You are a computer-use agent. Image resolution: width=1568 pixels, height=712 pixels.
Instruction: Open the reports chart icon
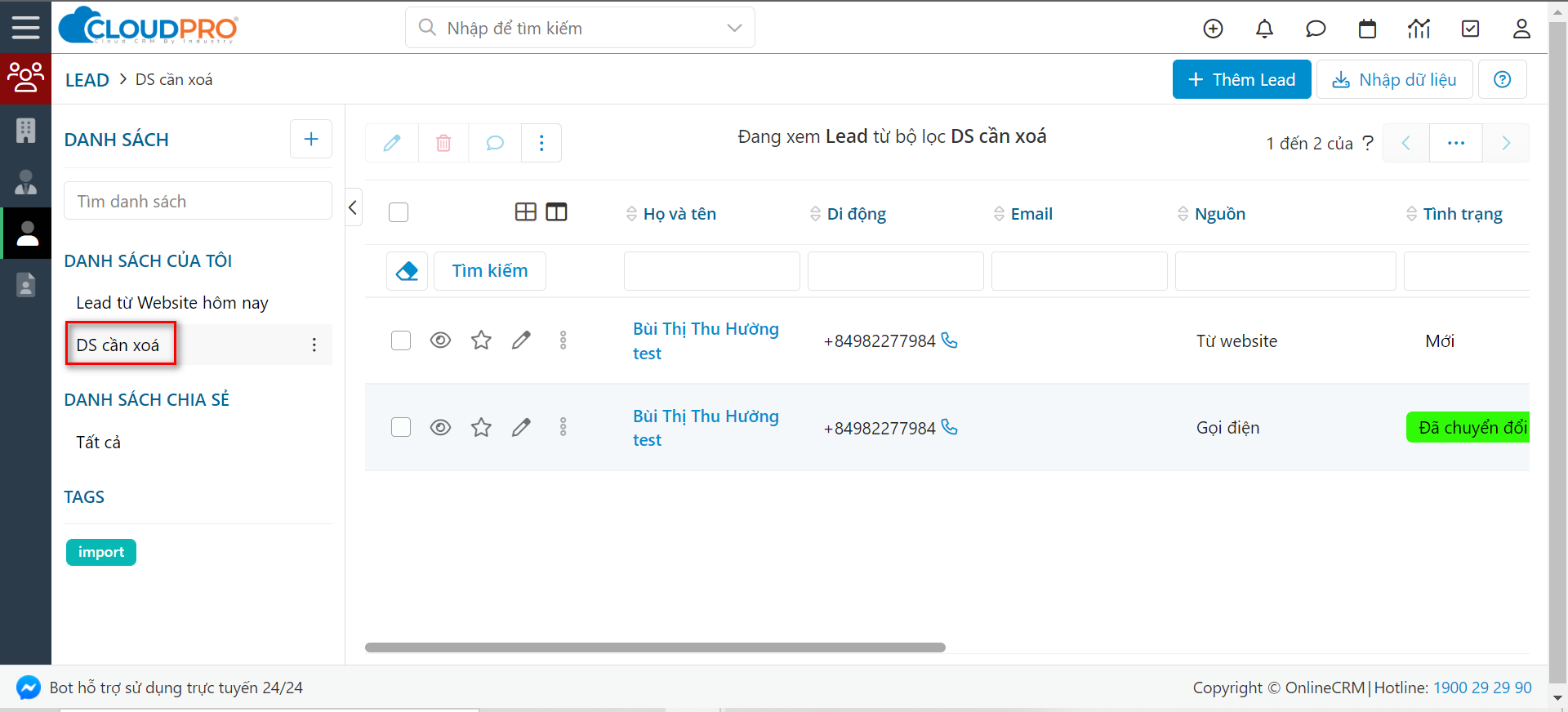(x=1419, y=29)
